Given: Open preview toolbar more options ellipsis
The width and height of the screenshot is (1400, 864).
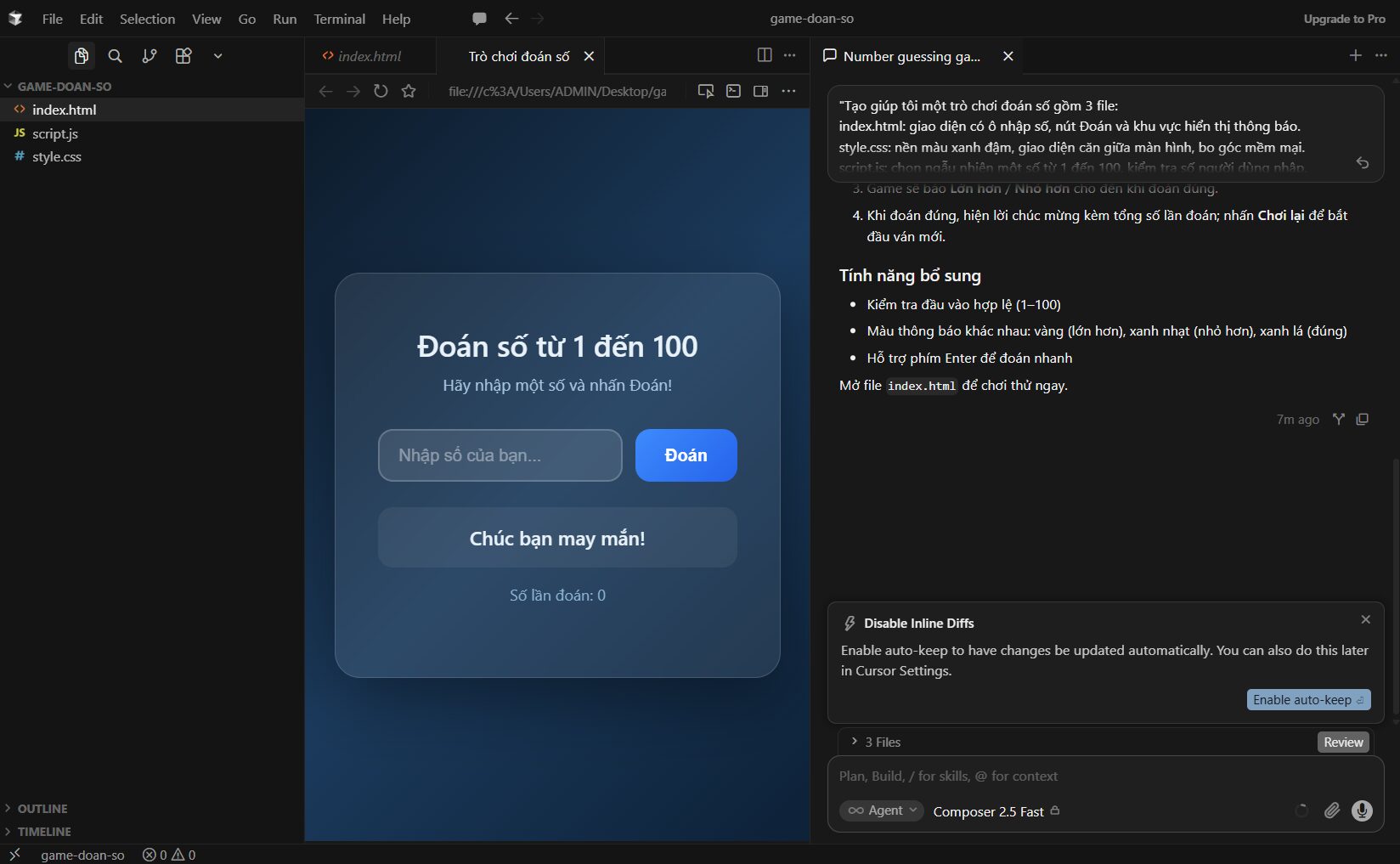Looking at the screenshot, I should pyautogui.click(x=788, y=91).
